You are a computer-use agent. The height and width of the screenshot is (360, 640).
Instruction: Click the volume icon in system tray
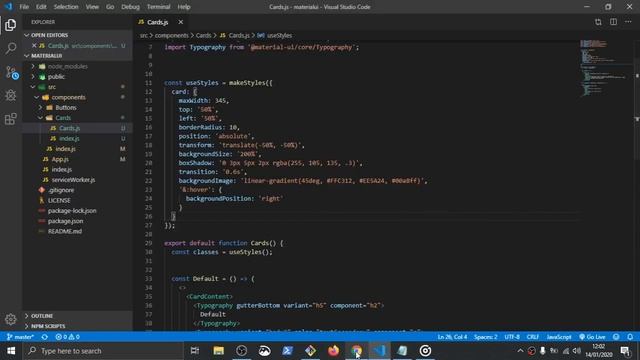(x=577, y=351)
